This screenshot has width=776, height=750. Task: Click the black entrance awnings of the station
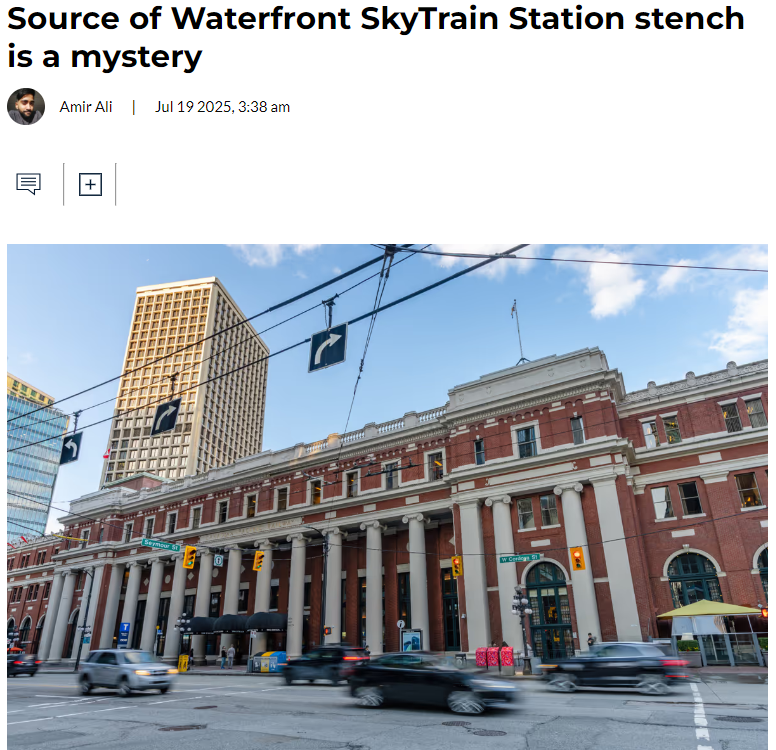point(236,623)
